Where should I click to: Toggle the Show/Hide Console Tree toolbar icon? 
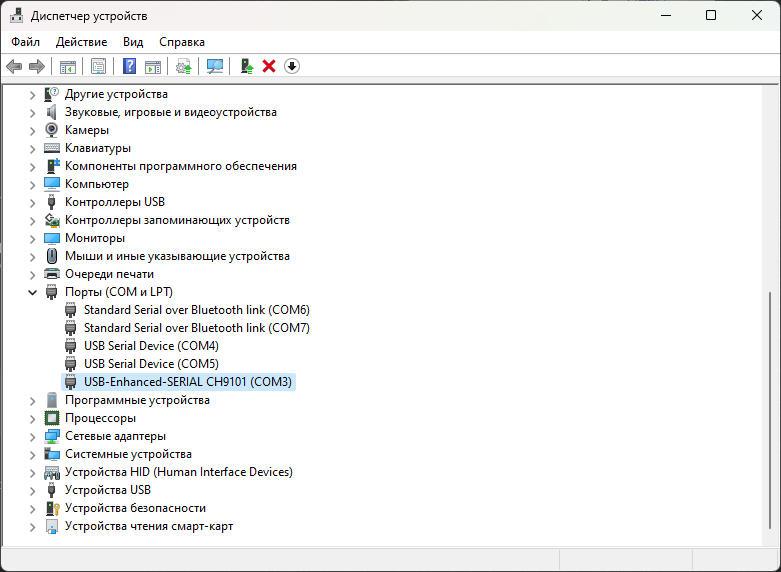click(x=68, y=66)
